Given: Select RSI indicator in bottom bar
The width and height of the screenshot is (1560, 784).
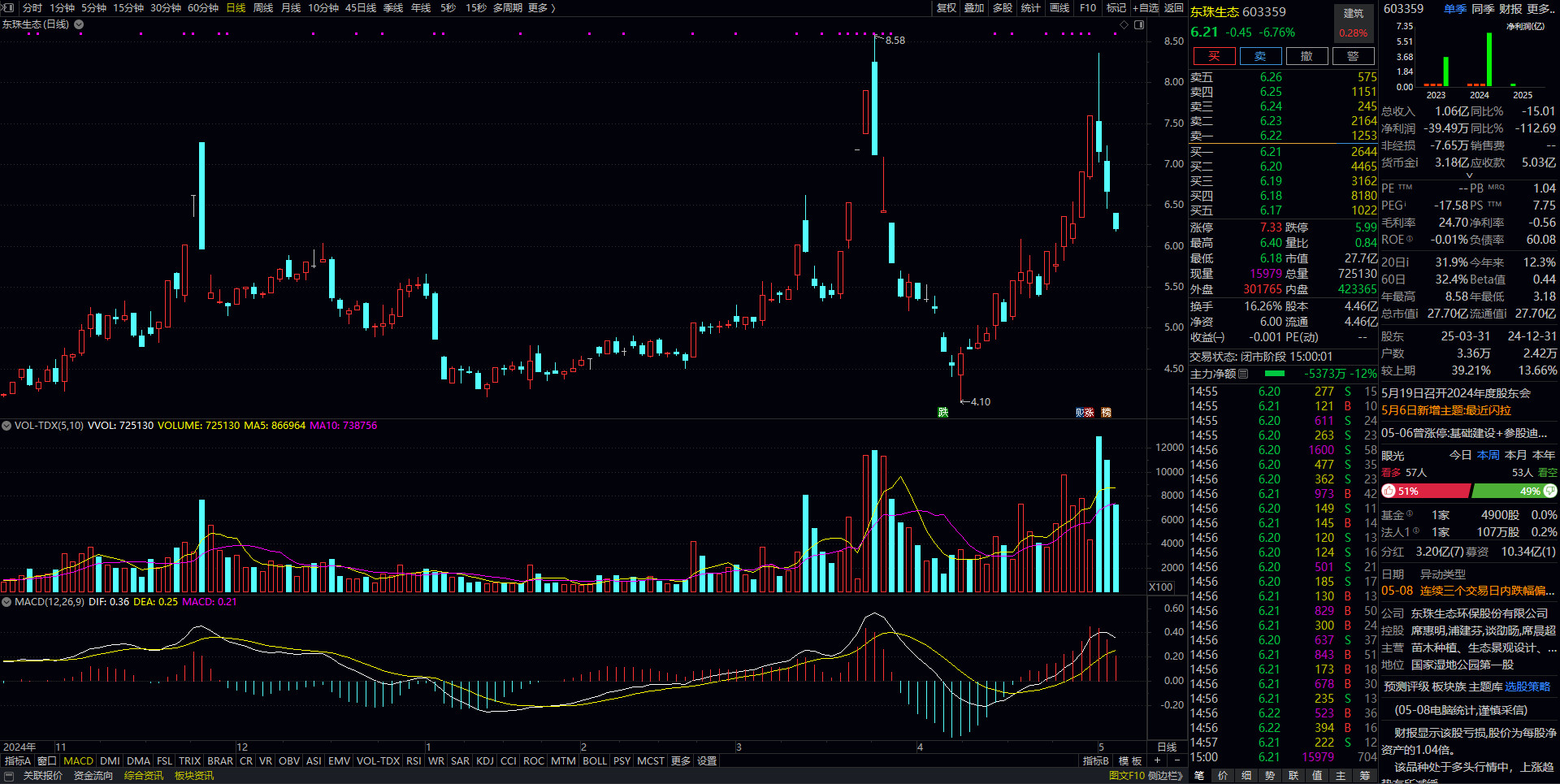Looking at the screenshot, I should (414, 761).
